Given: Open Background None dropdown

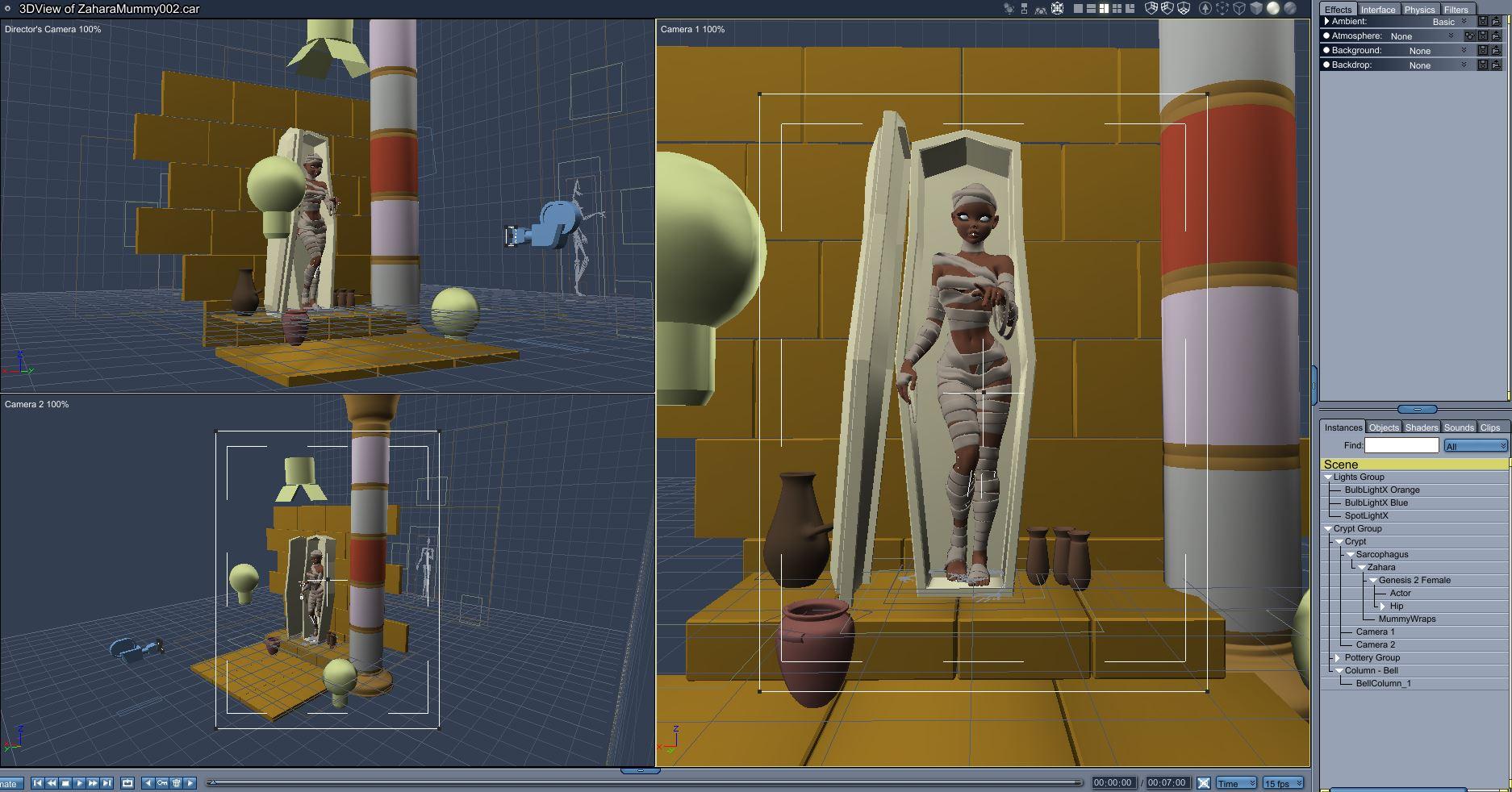Looking at the screenshot, I should point(1438,51).
